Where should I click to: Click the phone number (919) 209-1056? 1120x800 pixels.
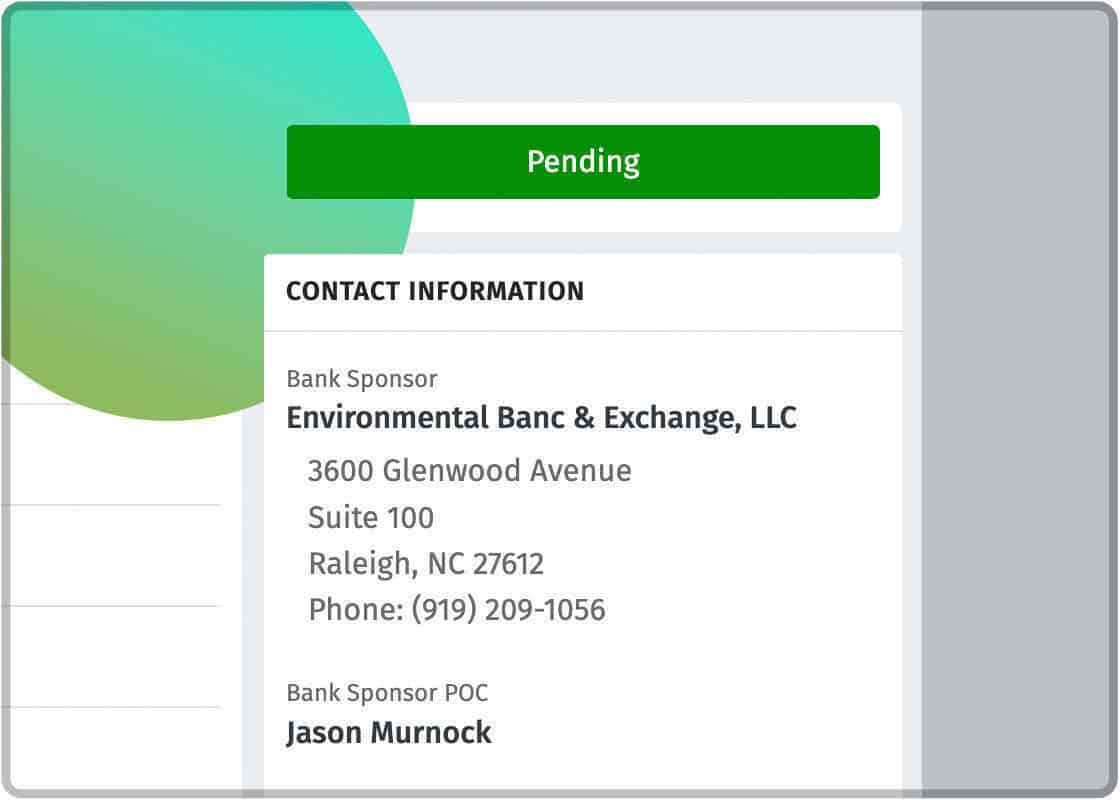tap(509, 610)
